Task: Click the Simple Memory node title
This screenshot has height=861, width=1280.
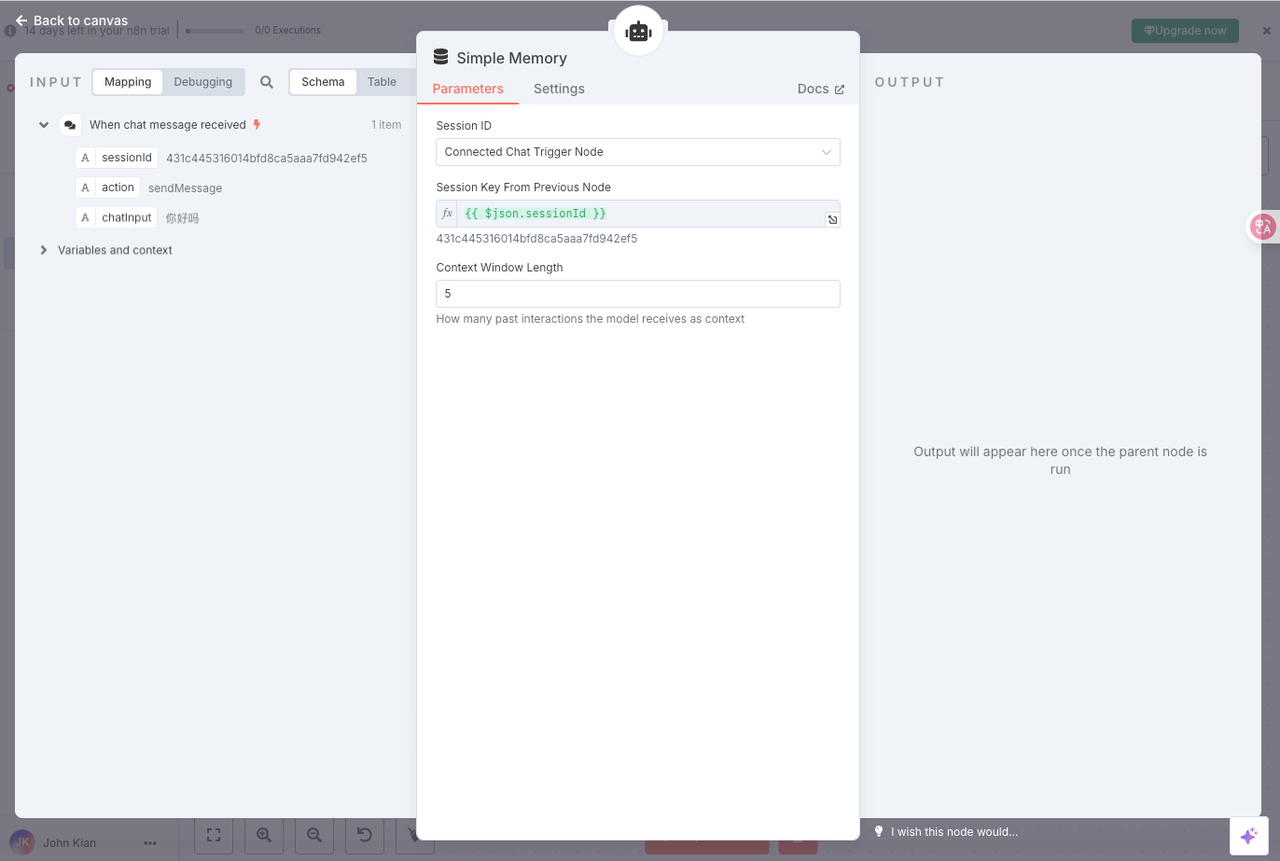Action: (x=512, y=58)
